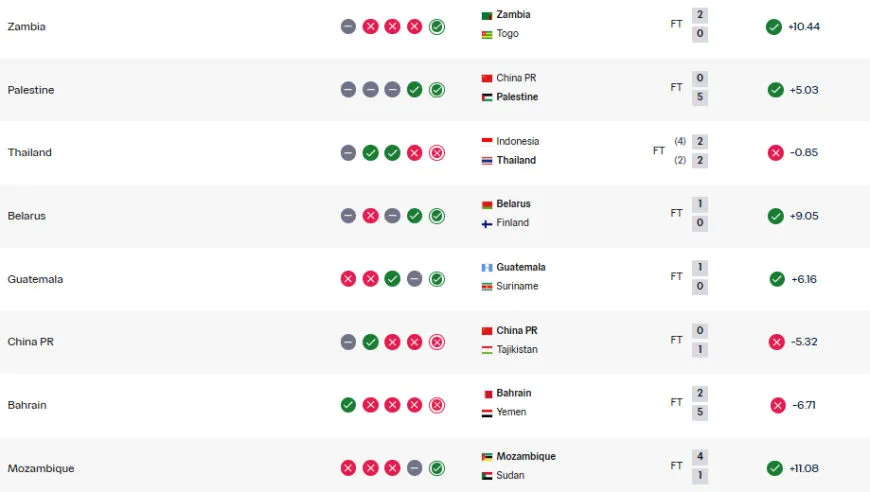The image size is (870, 492).
Task: Click the Zambia flag icon in the match column
Action: click(487, 16)
